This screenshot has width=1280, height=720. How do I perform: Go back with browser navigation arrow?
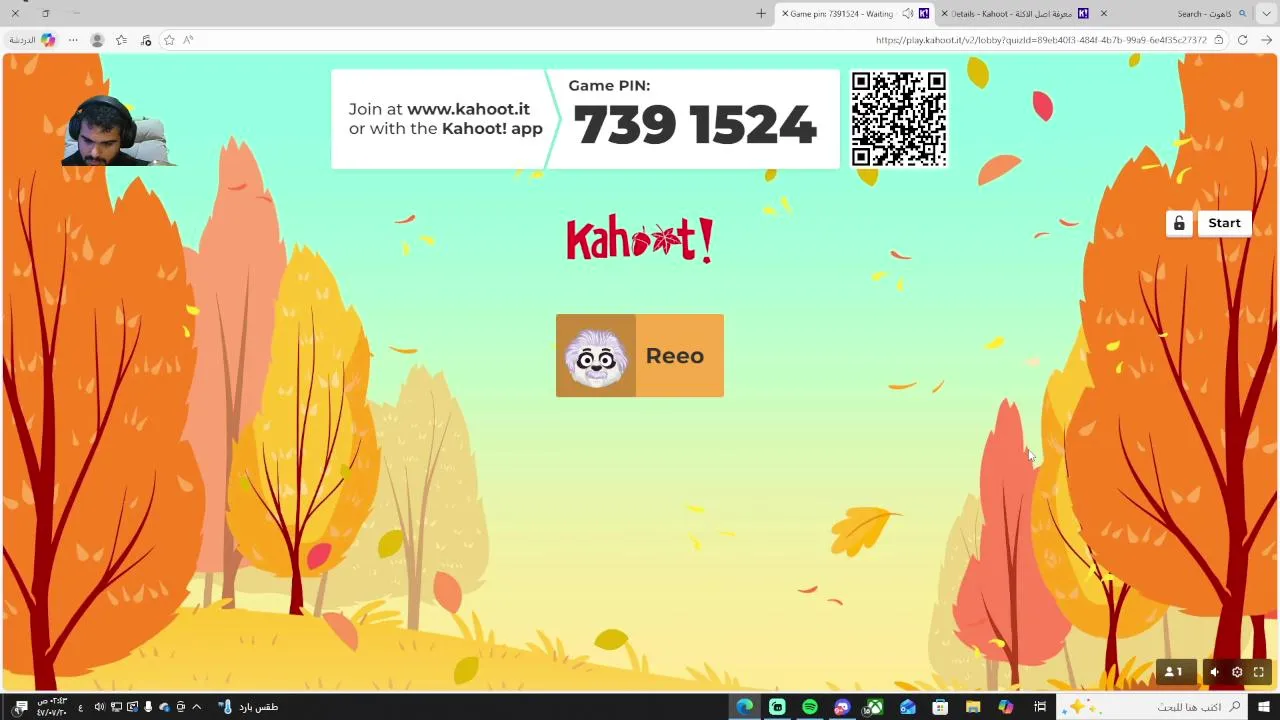(x=1266, y=40)
